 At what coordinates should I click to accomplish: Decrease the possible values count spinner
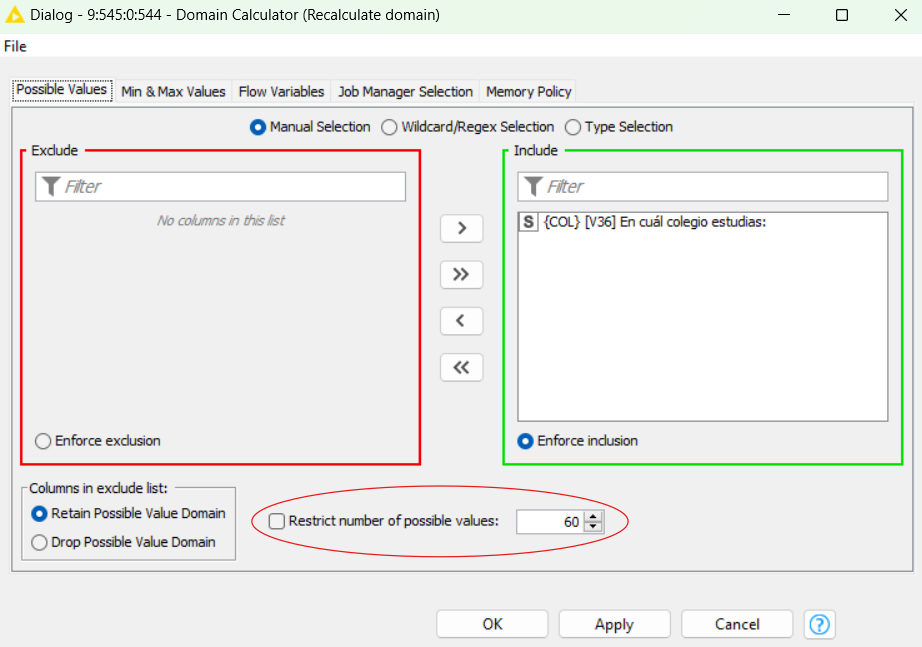pyautogui.click(x=593, y=527)
